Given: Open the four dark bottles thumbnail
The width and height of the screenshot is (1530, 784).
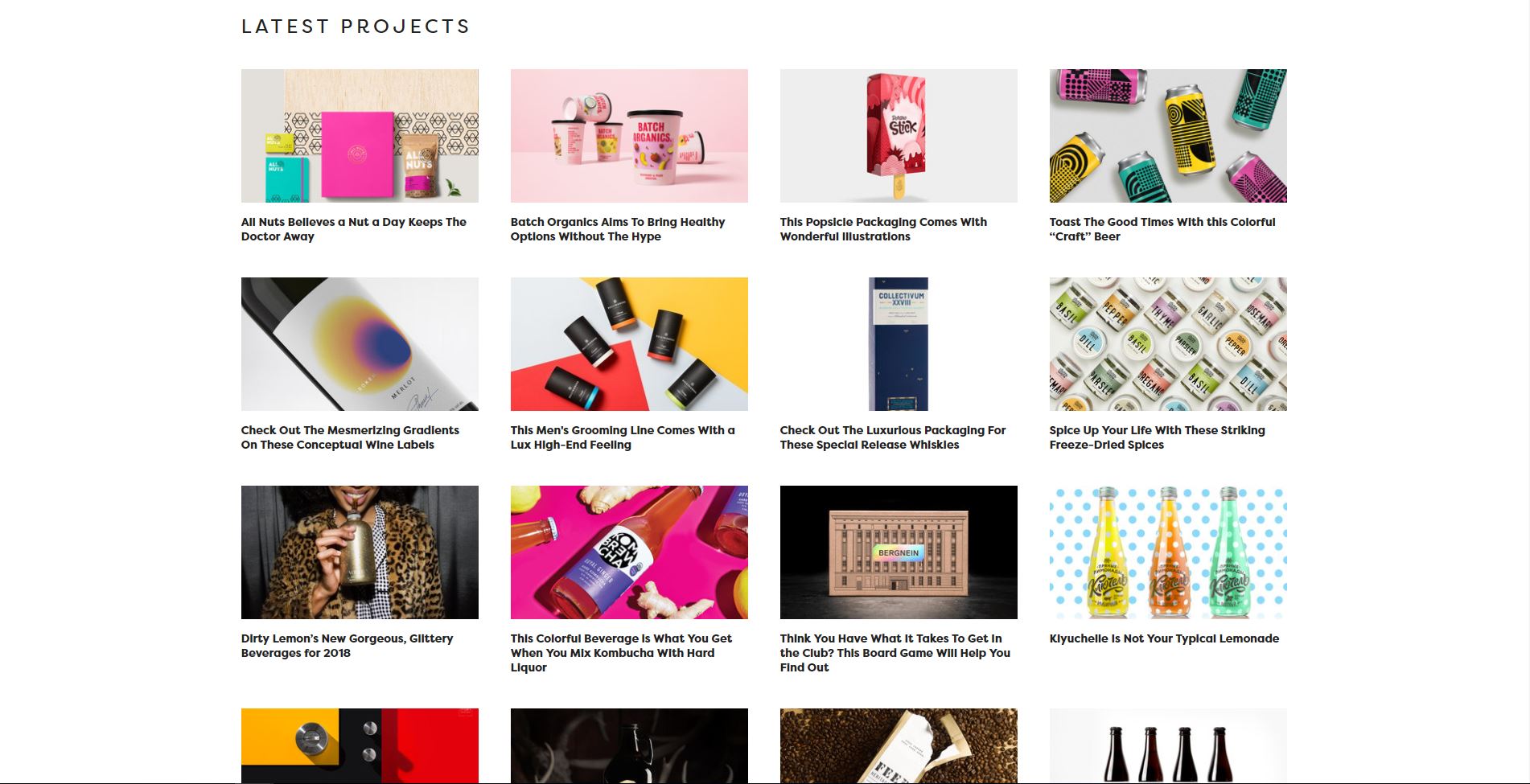Looking at the screenshot, I should click(1168, 745).
